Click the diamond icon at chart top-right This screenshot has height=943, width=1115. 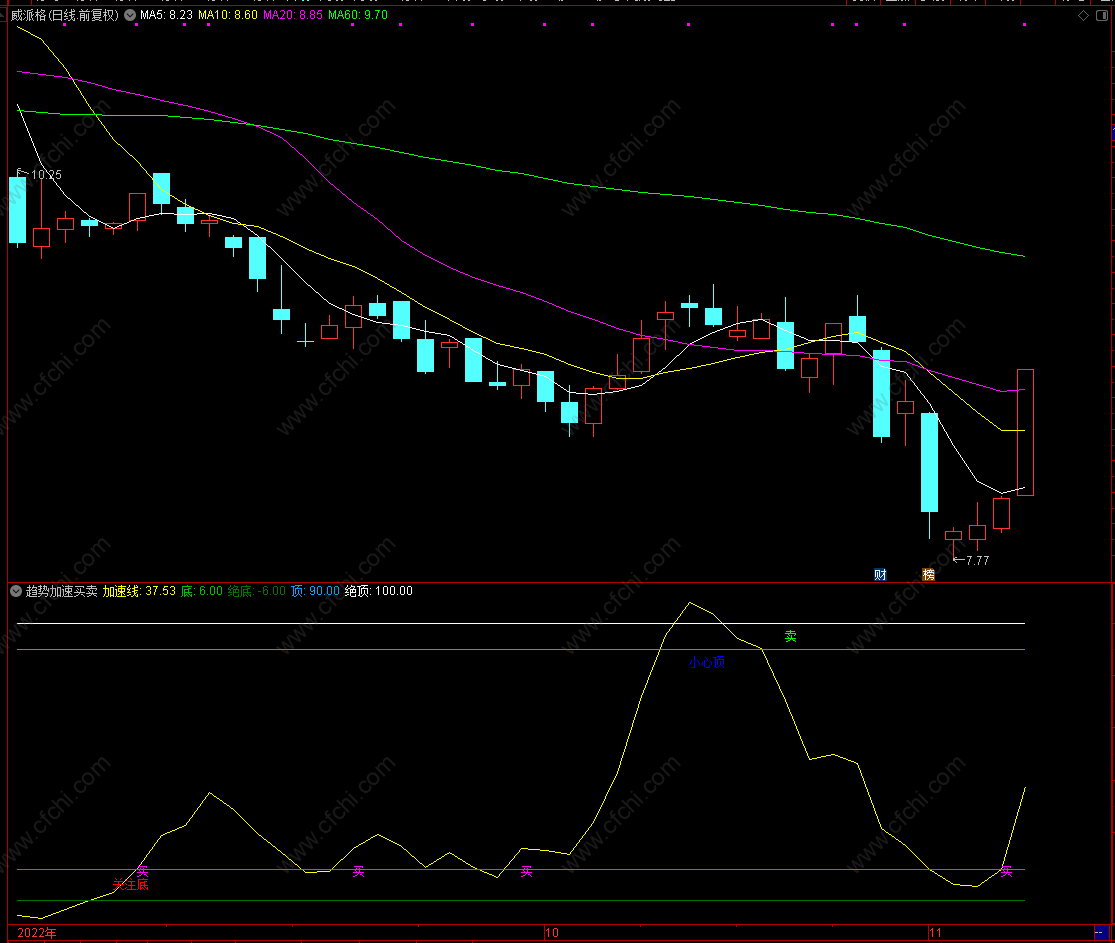[x=1083, y=16]
